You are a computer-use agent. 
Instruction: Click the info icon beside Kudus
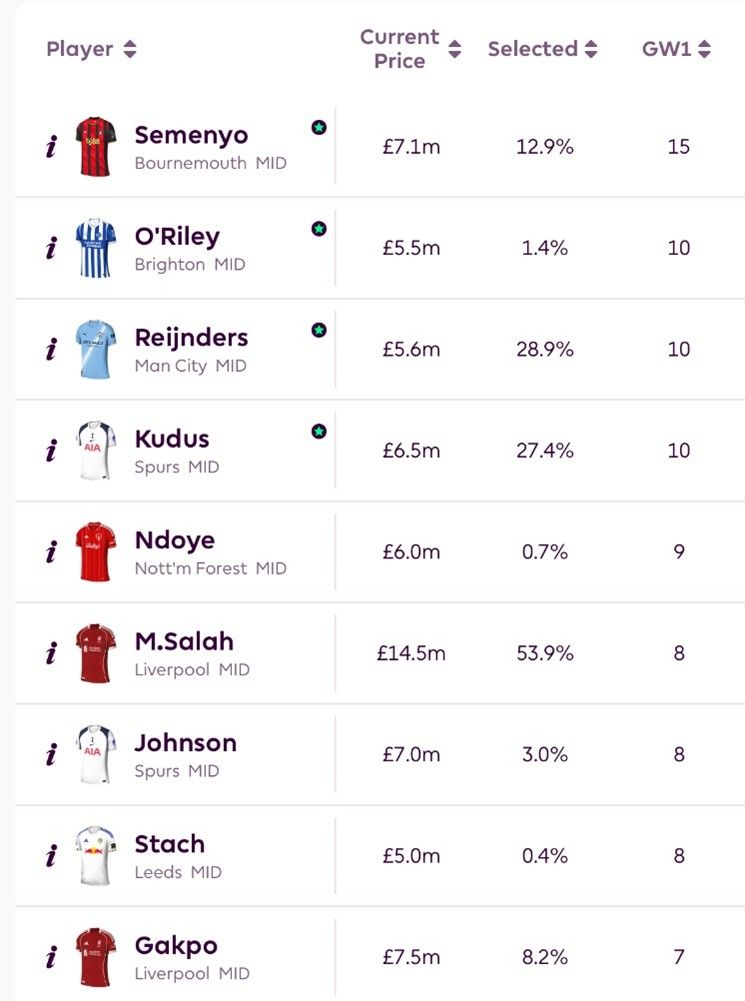pos(51,451)
